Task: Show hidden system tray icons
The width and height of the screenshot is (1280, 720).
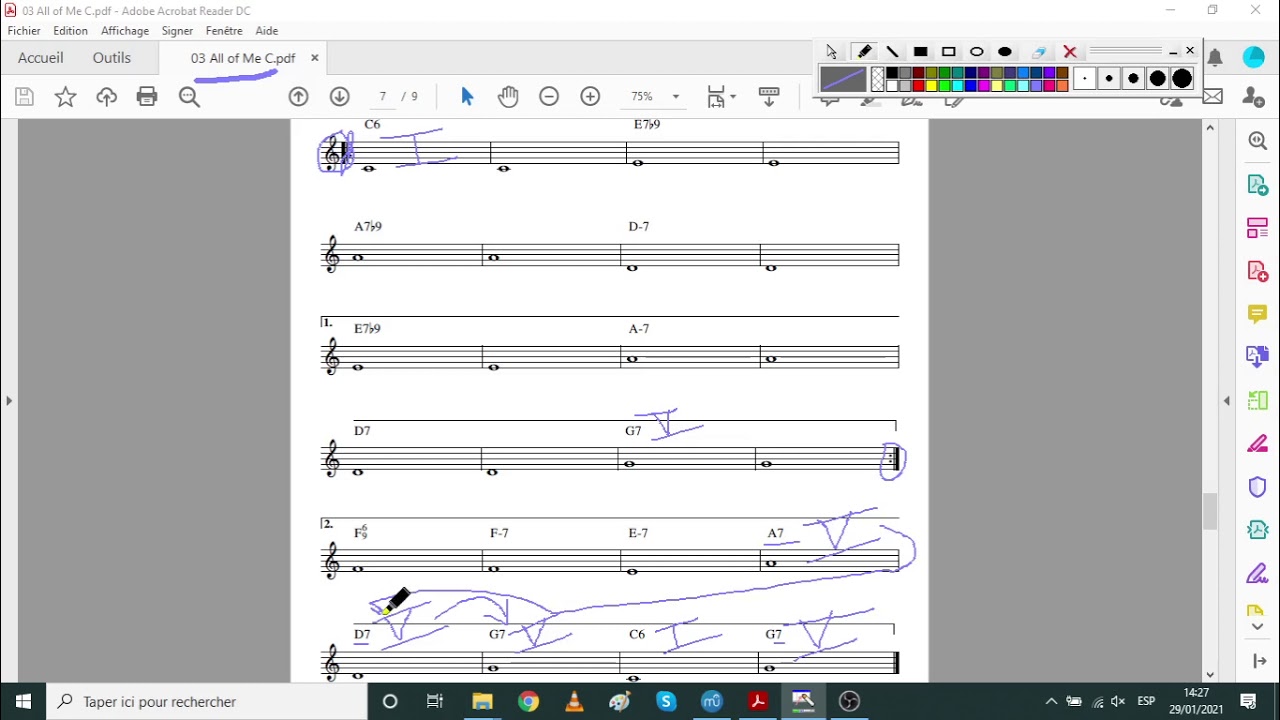Action: pyautogui.click(x=1051, y=701)
